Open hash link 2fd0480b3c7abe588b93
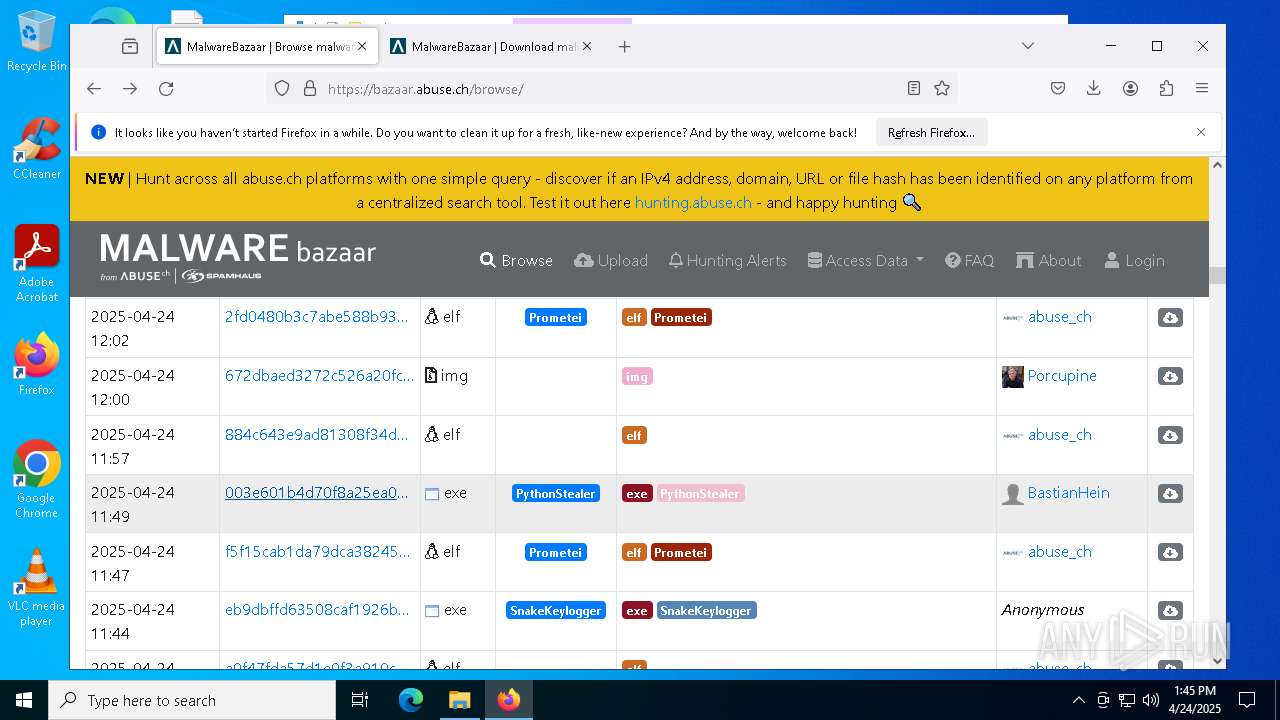Screen dimensions: 1280x720 316,316
